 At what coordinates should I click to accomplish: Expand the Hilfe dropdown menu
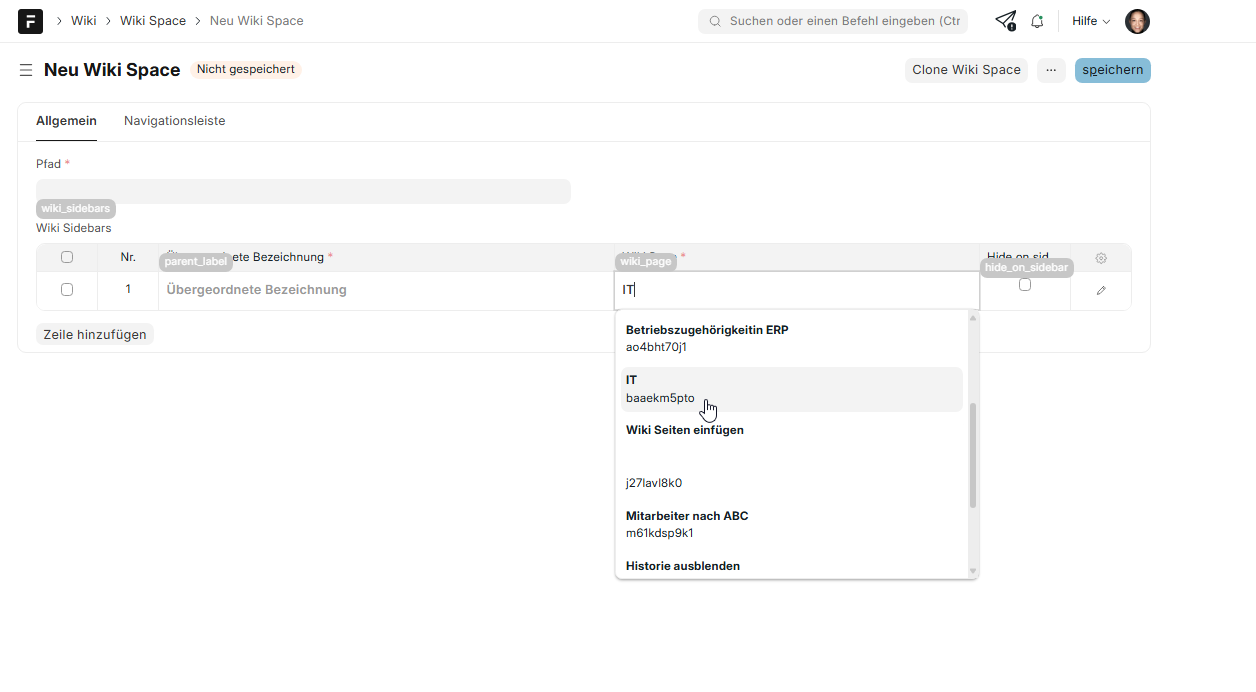1091,21
